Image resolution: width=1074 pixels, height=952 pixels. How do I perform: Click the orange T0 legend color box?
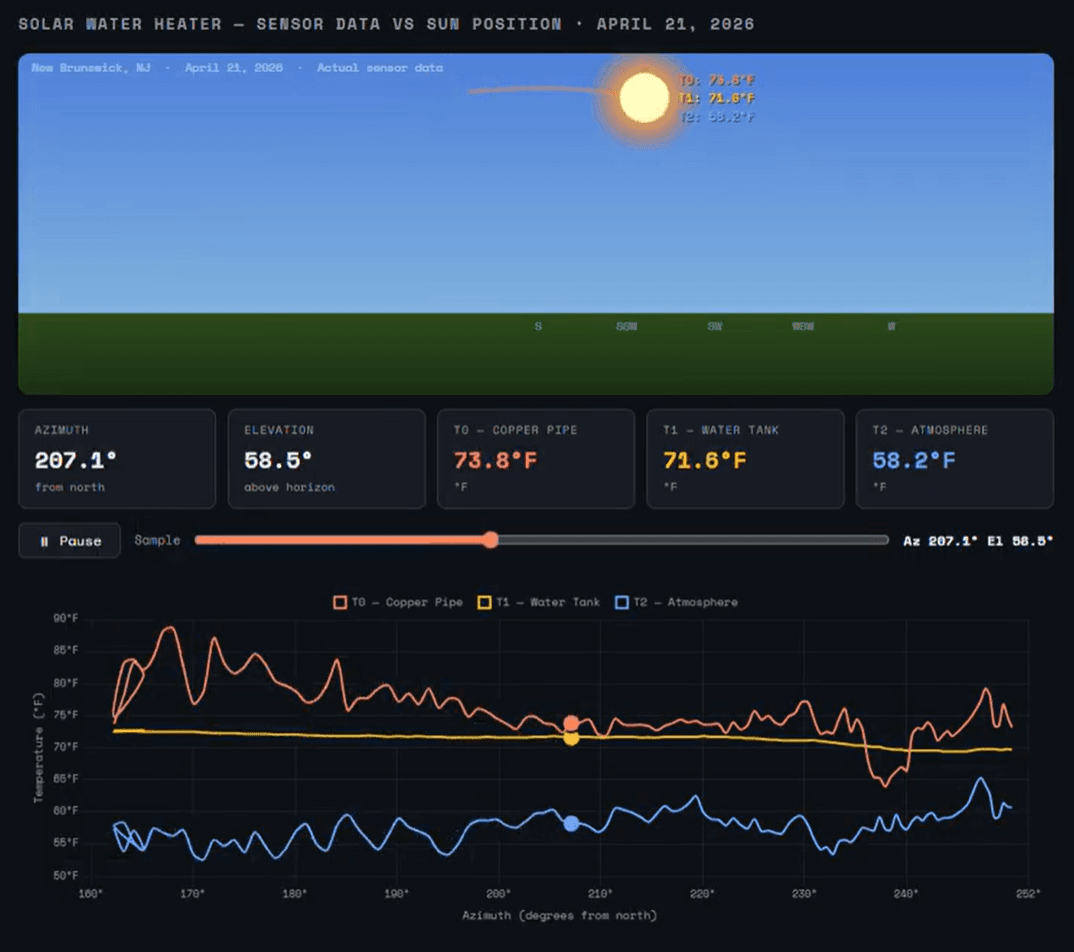point(340,602)
